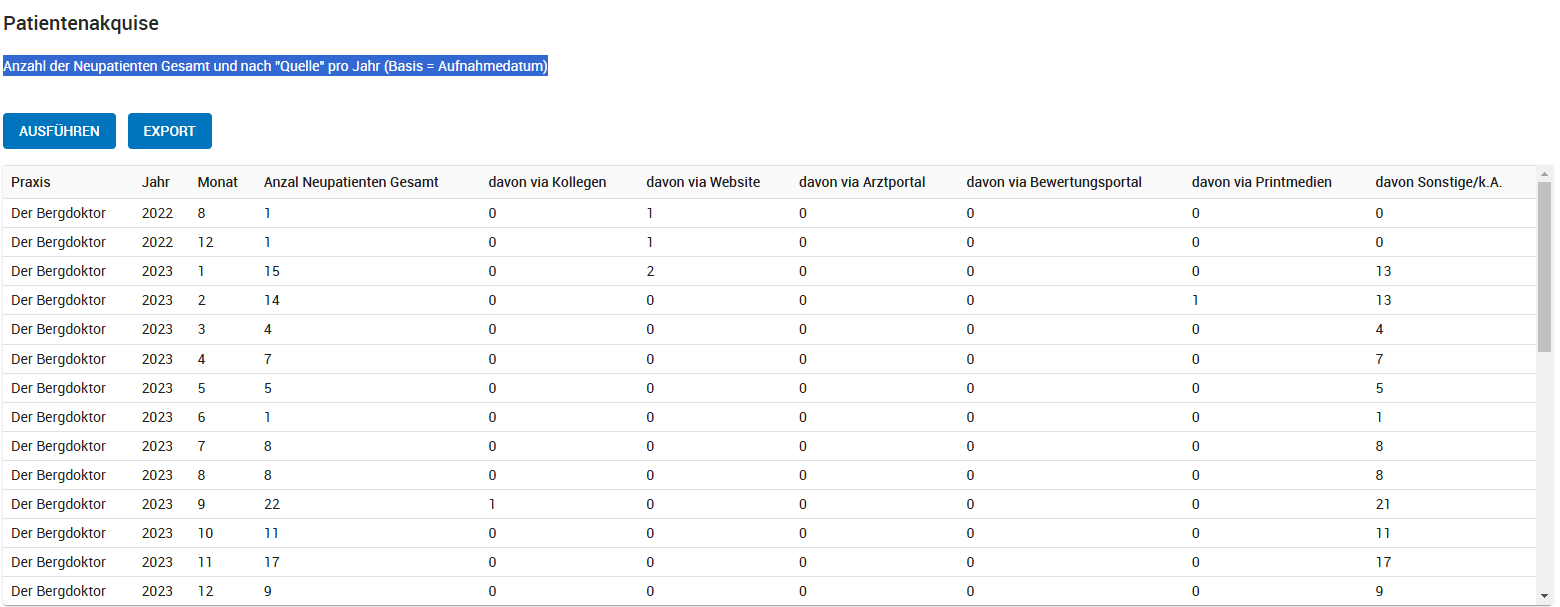The image size is (1560, 607).
Task: Click Gesamt value 15 in 2023 month 1 row
Action: pos(272,271)
